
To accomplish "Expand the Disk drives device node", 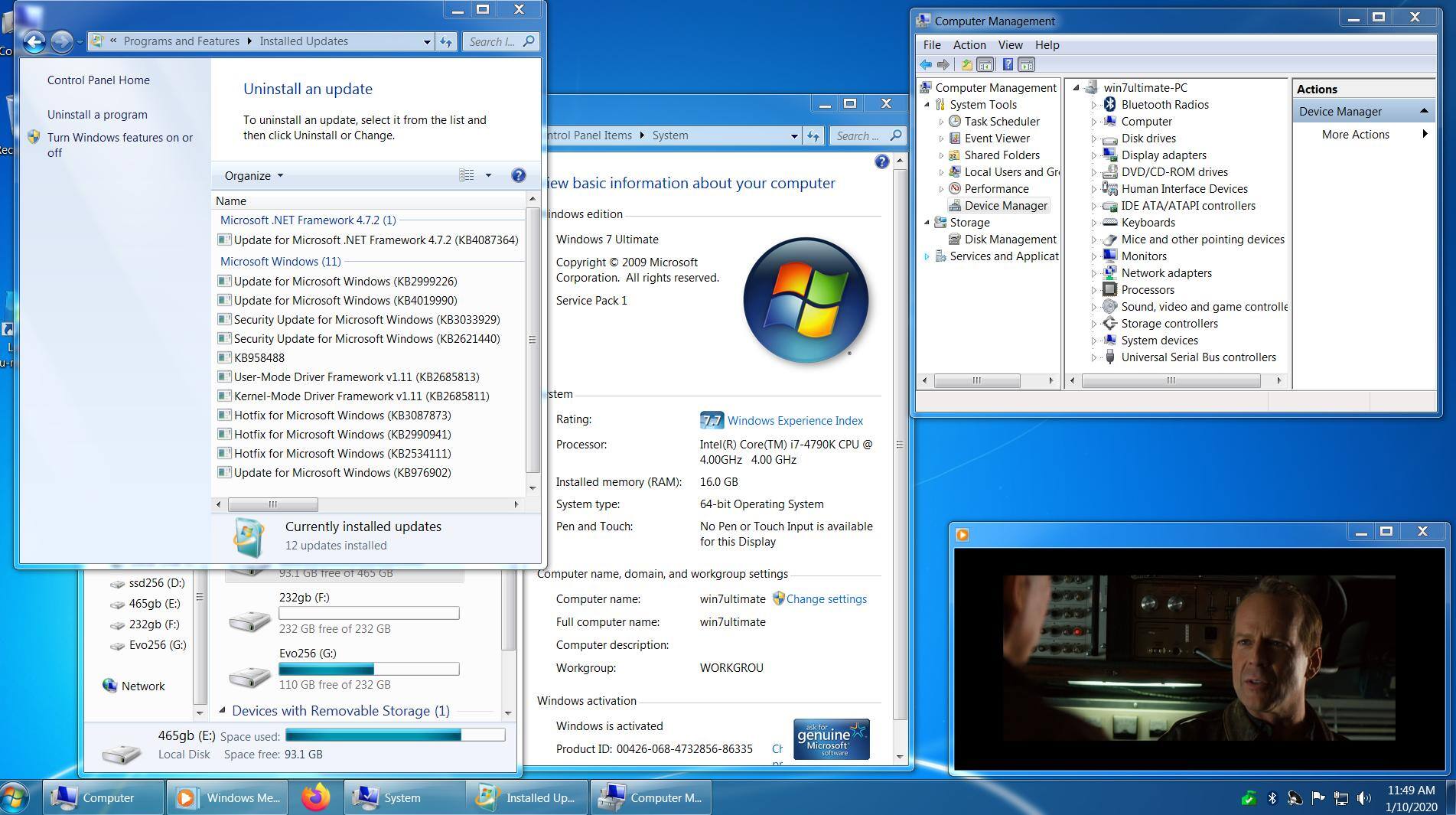I will click(x=1093, y=139).
